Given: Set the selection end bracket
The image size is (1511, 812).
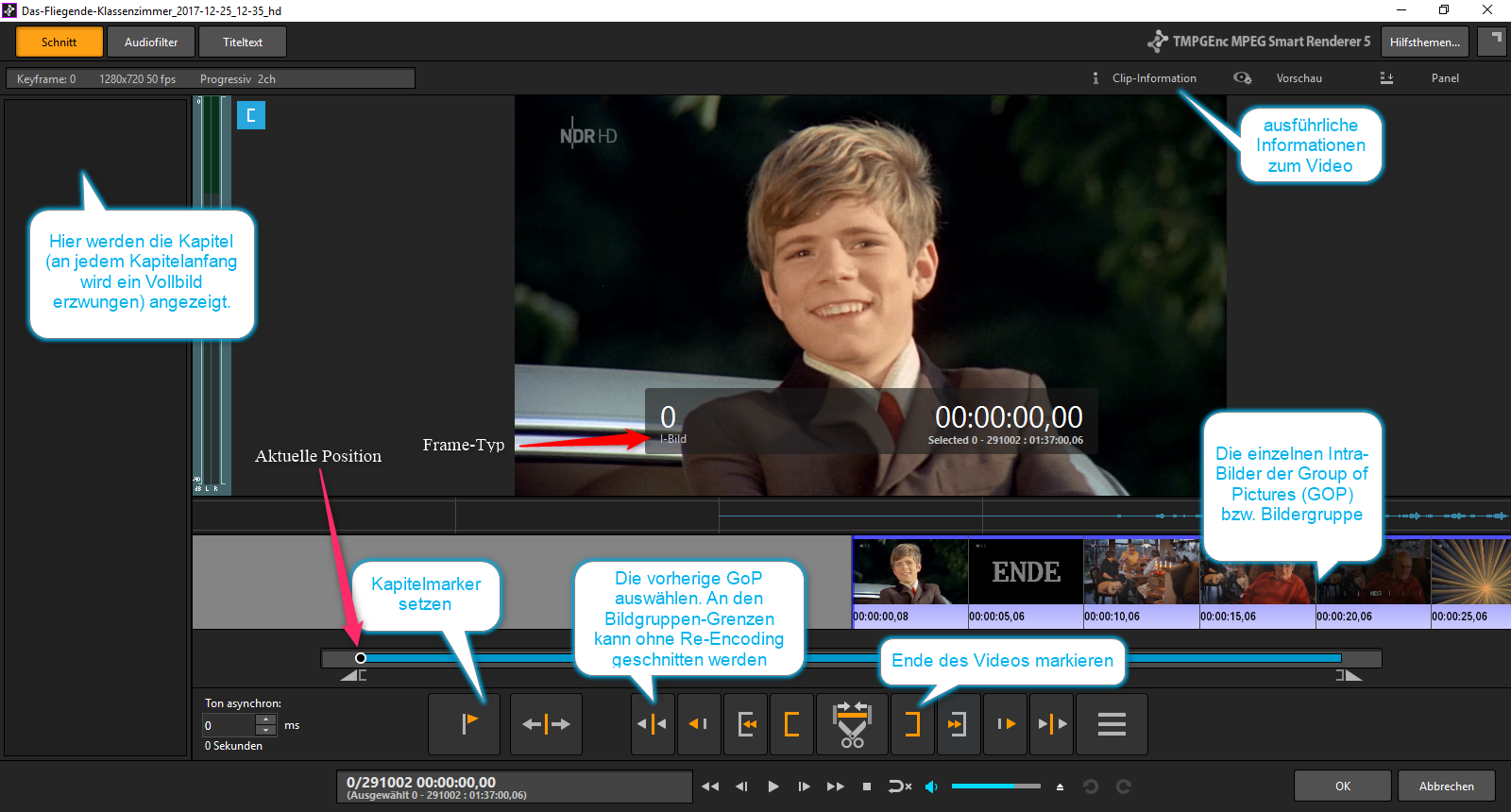Looking at the screenshot, I should pos(912,724).
